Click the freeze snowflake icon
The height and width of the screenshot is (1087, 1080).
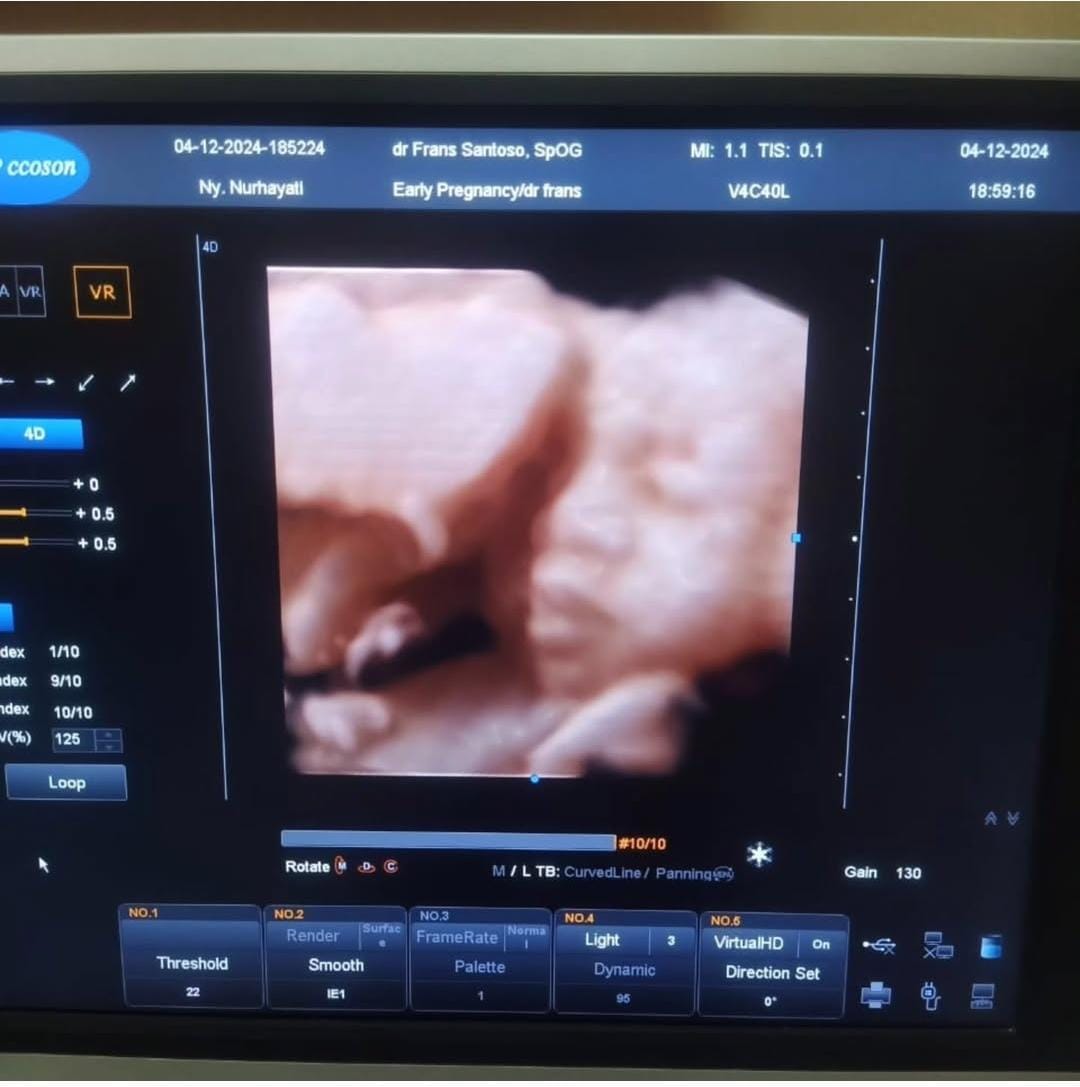pyautogui.click(x=760, y=856)
